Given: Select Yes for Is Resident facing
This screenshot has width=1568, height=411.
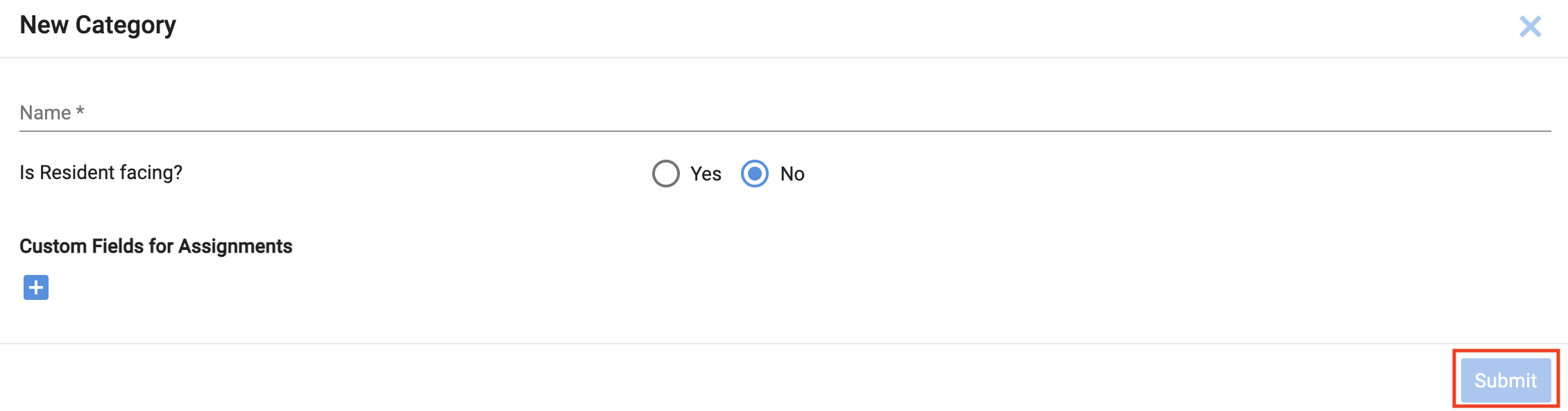Looking at the screenshot, I should 665,174.
